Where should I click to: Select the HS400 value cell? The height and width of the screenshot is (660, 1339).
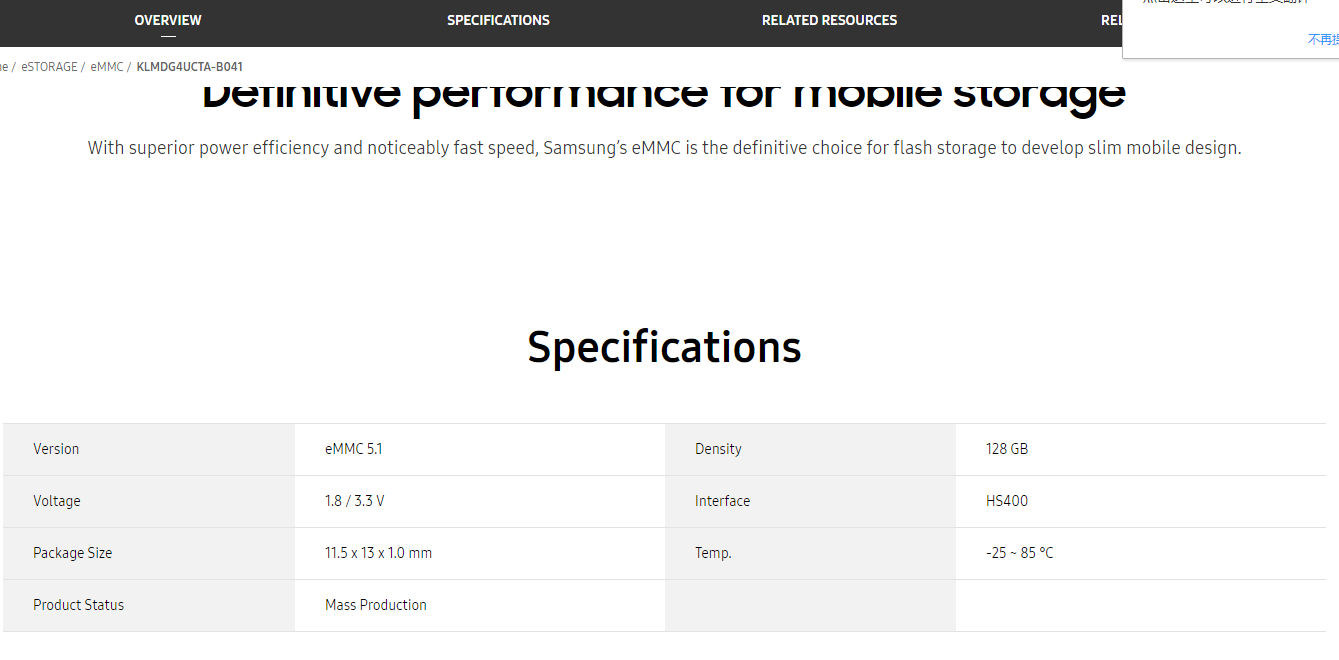(1141, 501)
